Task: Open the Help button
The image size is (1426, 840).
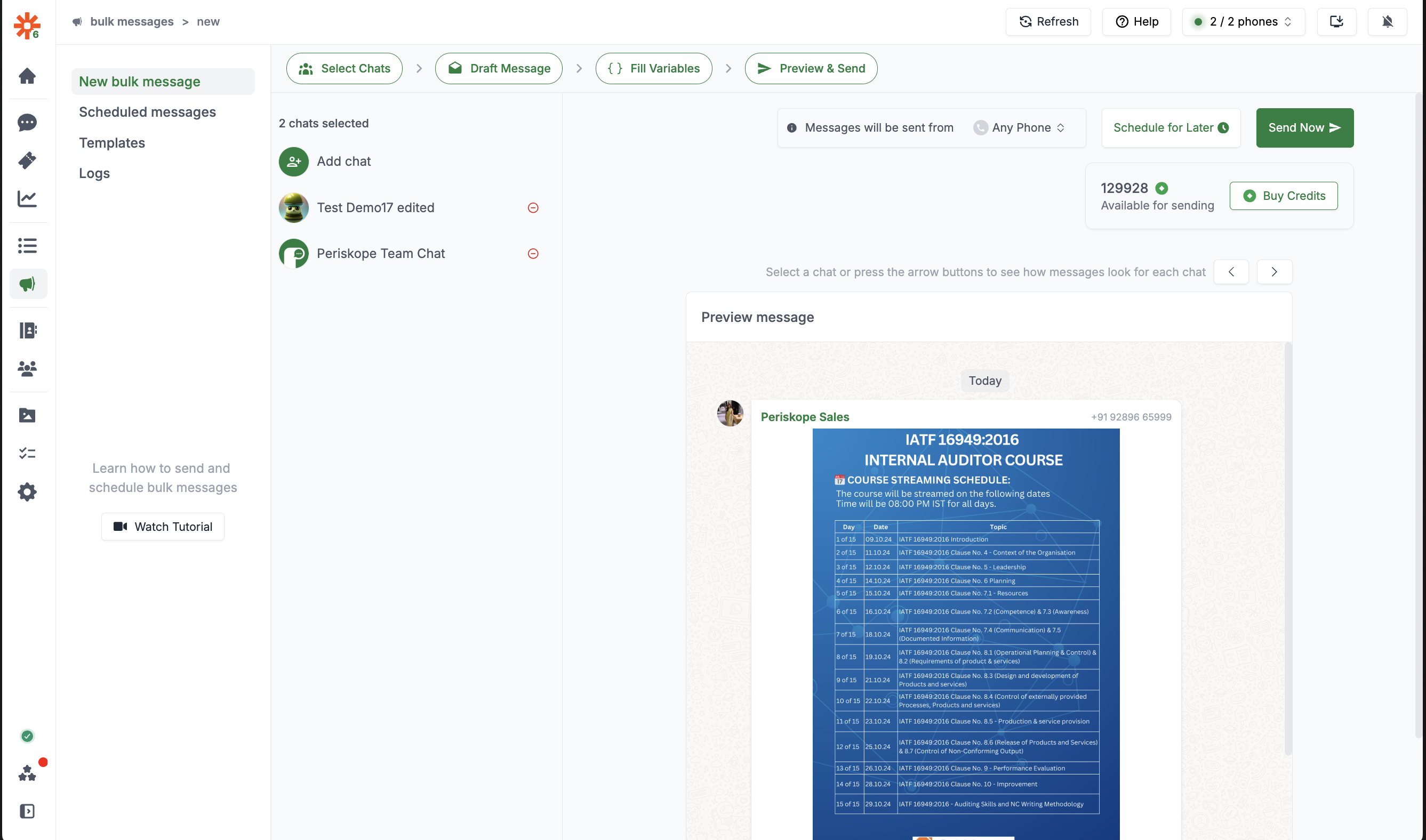Action: [x=1136, y=21]
